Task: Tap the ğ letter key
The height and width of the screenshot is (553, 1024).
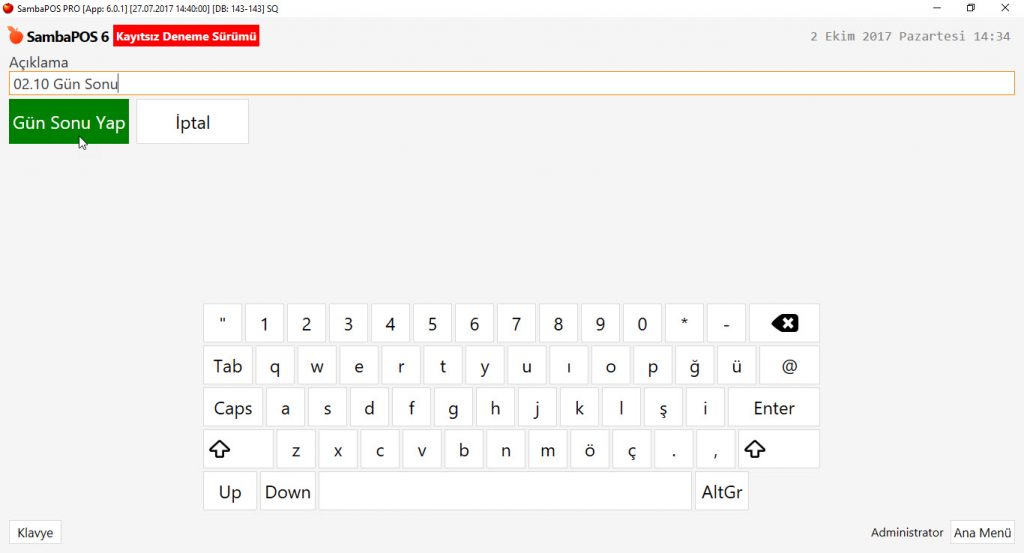Action: 694,366
